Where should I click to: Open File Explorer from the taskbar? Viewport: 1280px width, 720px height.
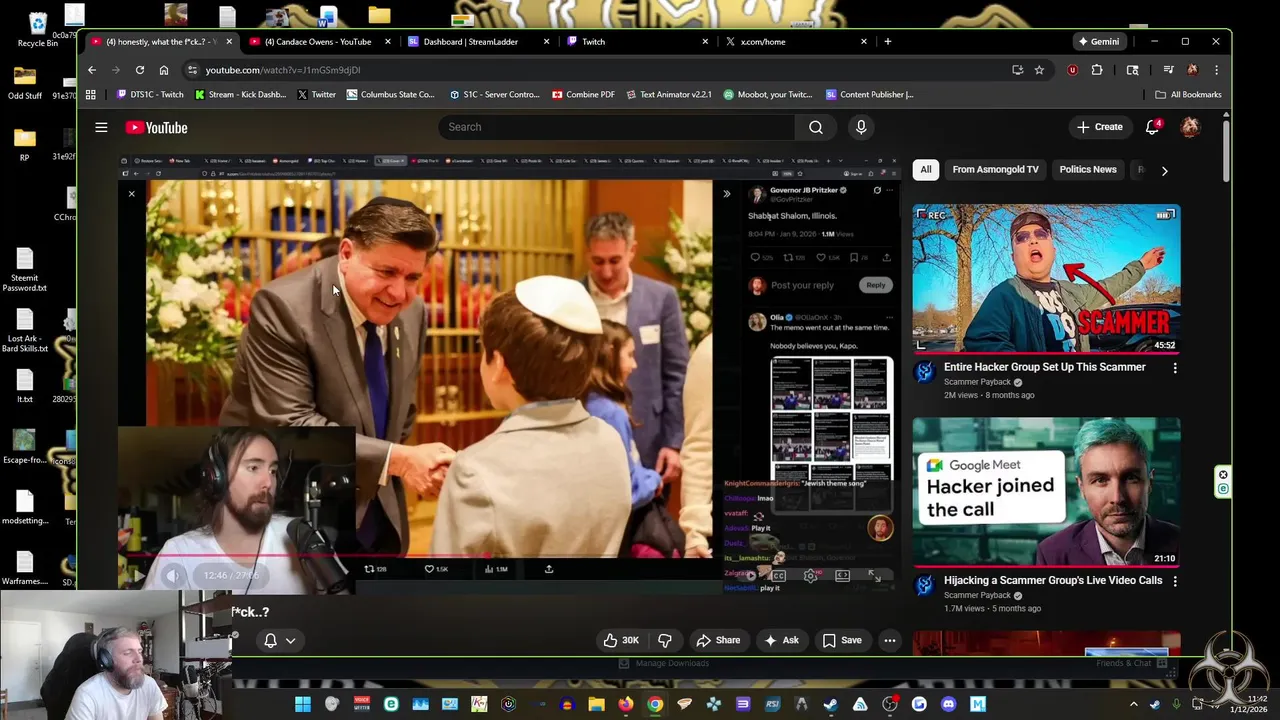[x=596, y=704]
